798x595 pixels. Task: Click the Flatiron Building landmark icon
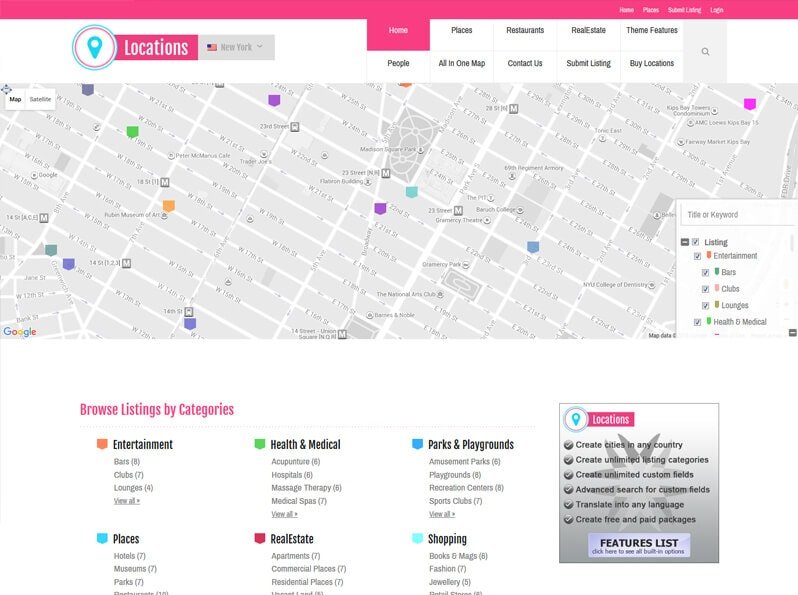368,182
